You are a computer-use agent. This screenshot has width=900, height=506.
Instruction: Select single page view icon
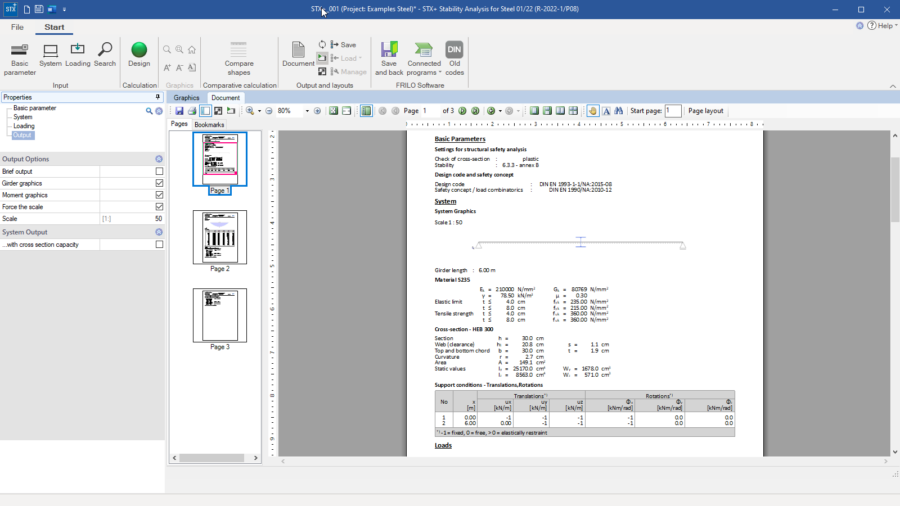534,111
